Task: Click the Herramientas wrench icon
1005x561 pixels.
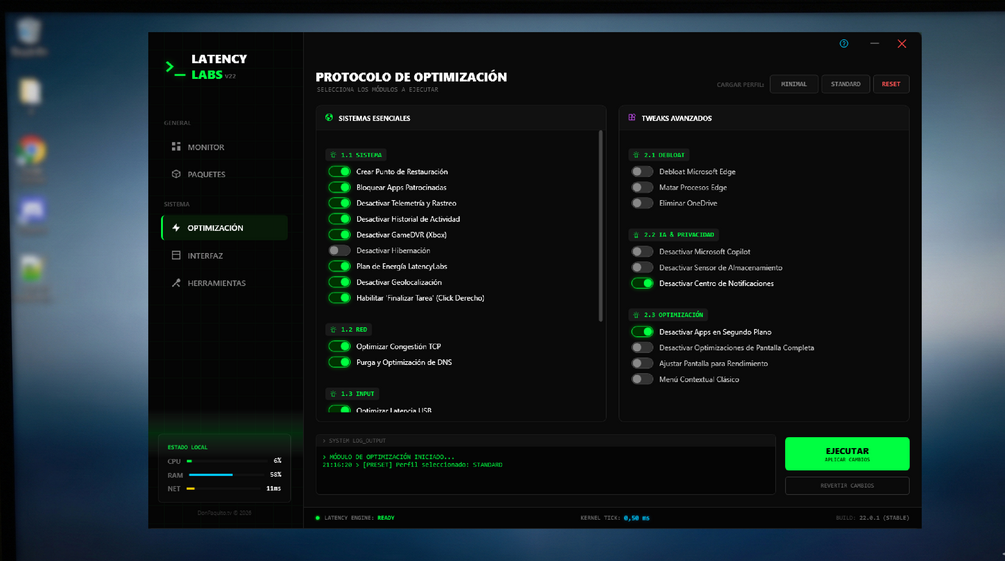Action: [176, 283]
